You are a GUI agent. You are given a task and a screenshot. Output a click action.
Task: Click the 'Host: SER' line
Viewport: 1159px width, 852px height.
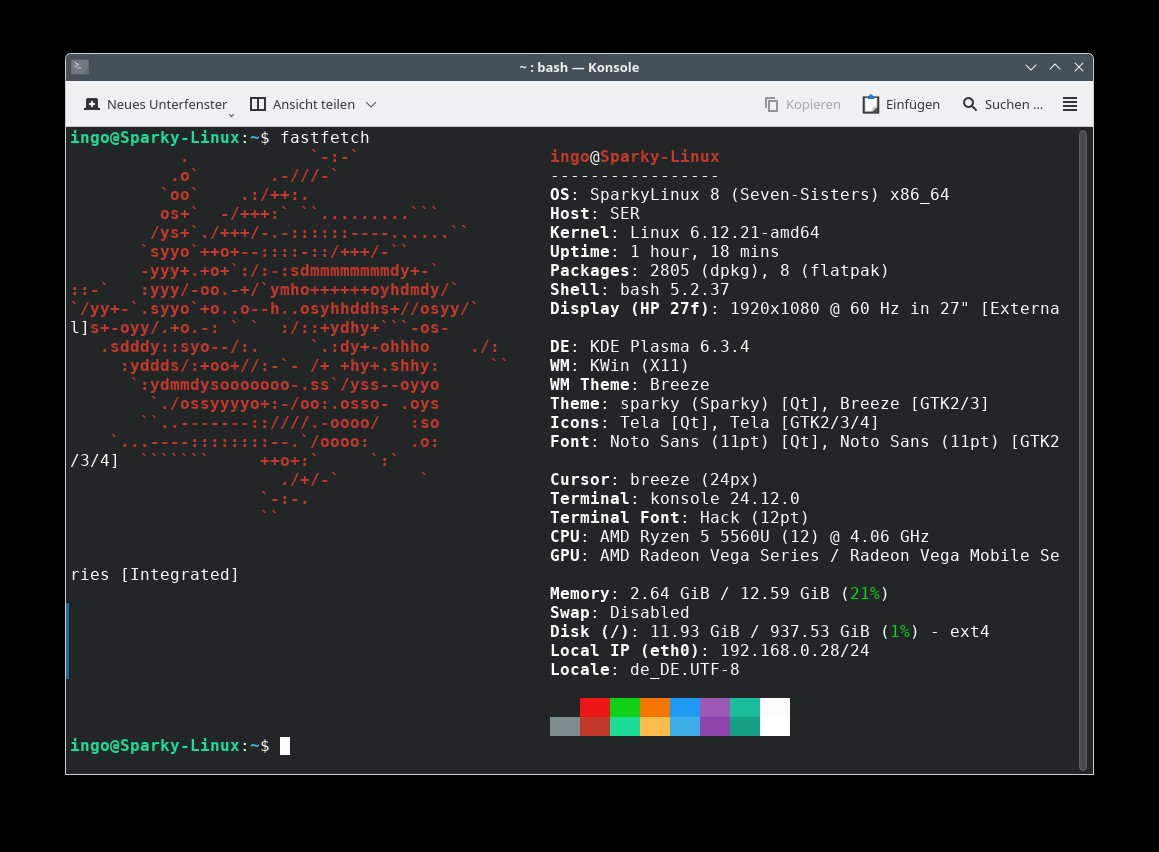(595, 214)
